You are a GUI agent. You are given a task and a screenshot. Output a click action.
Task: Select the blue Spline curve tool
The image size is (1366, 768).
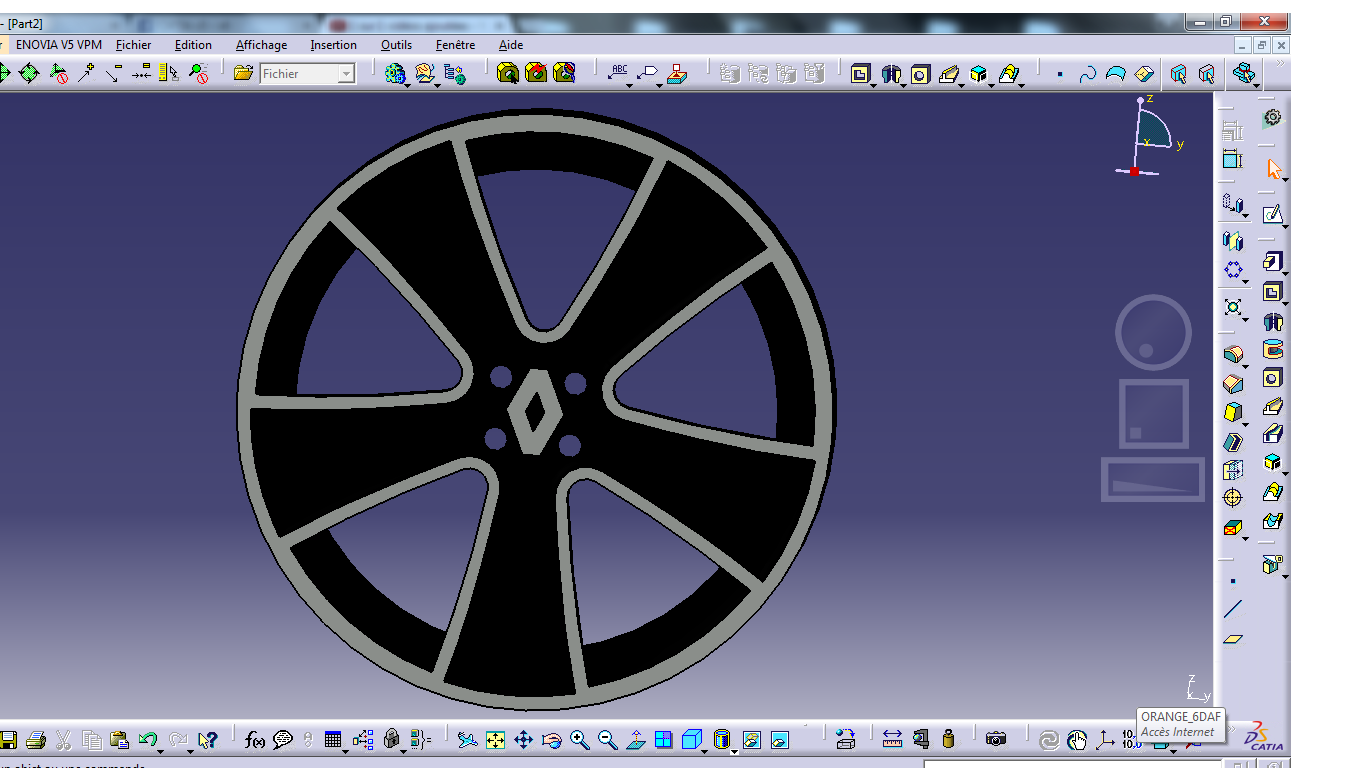[x=1088, y=73]
